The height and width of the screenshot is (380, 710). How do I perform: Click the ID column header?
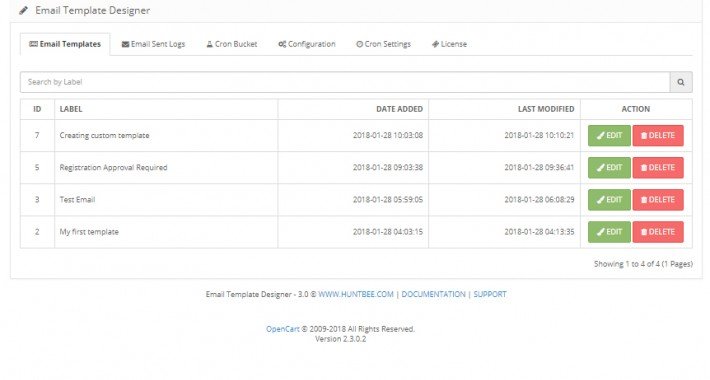[x=37, y=109]
